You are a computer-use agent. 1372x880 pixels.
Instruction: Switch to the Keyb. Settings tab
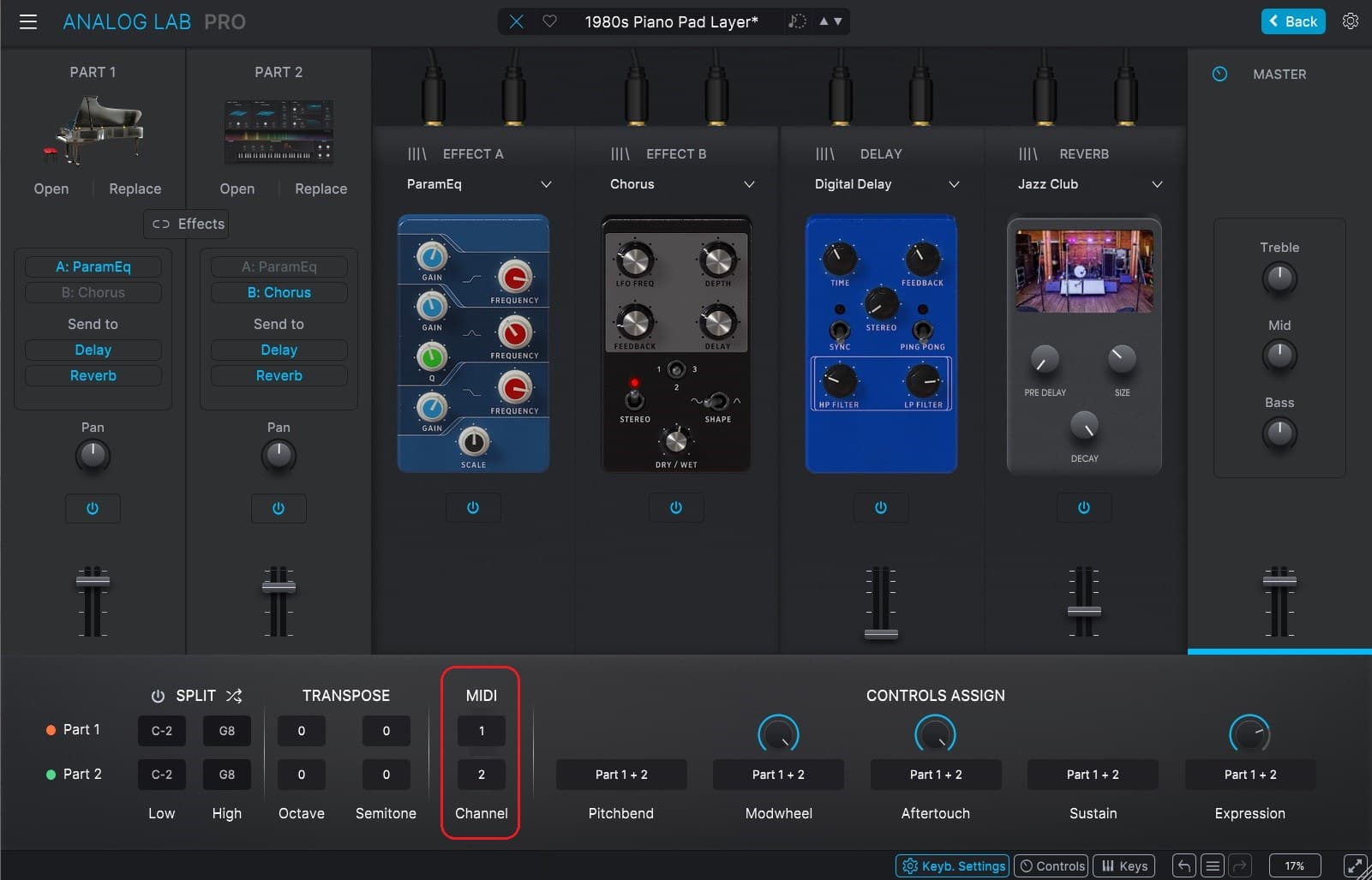(x=953, y=865)
